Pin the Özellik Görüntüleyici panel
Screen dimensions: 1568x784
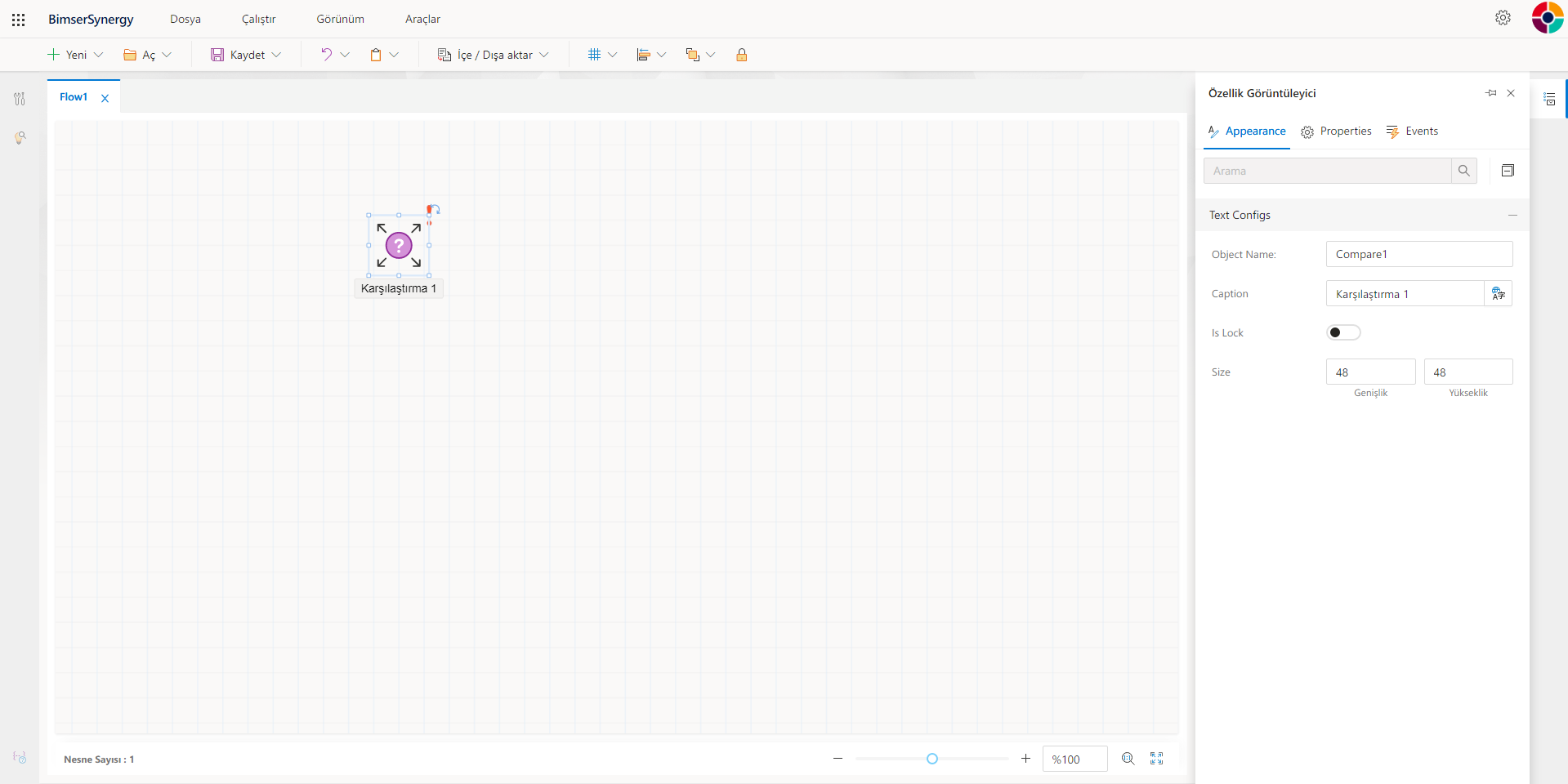pyautogui.click(x=1490, y=93)
